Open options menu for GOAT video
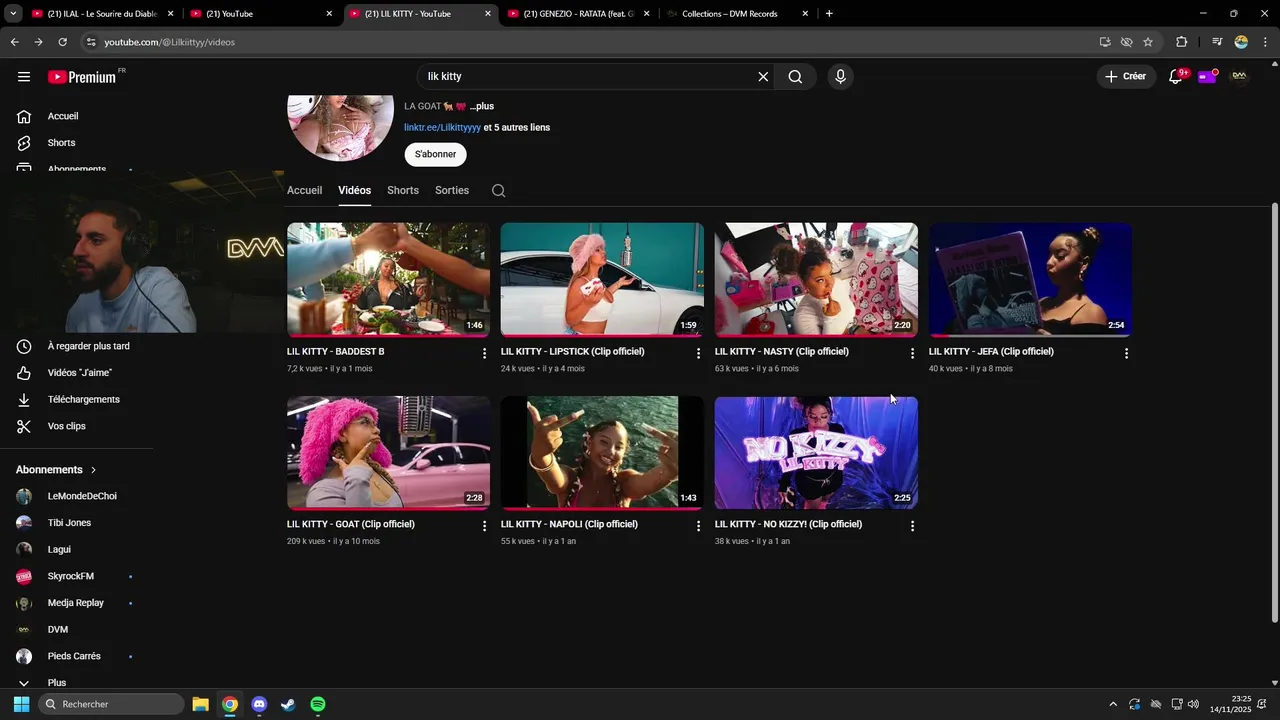 click(x=485, y=526)
